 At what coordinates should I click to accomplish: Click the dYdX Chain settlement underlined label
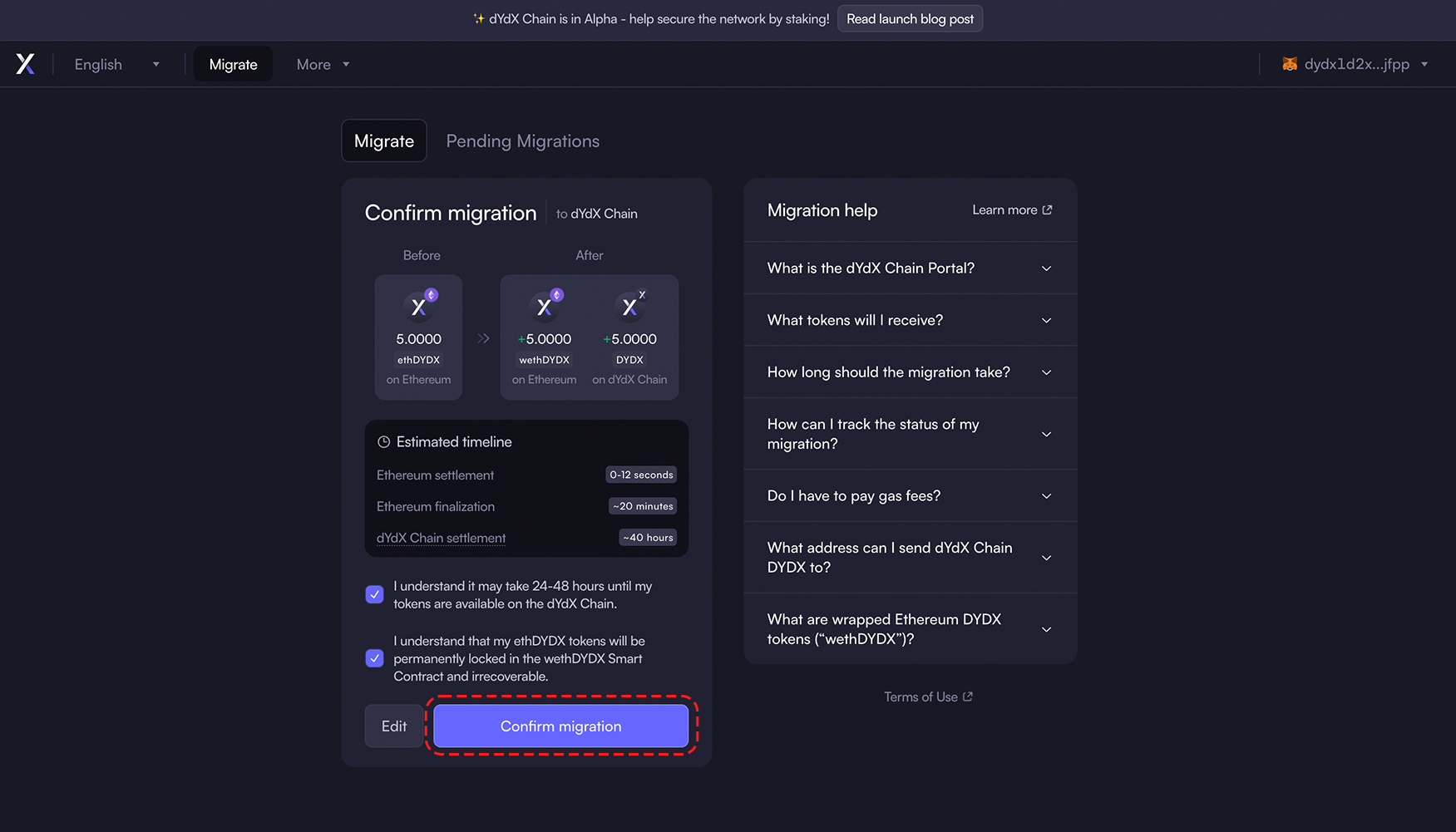point(441,538)
